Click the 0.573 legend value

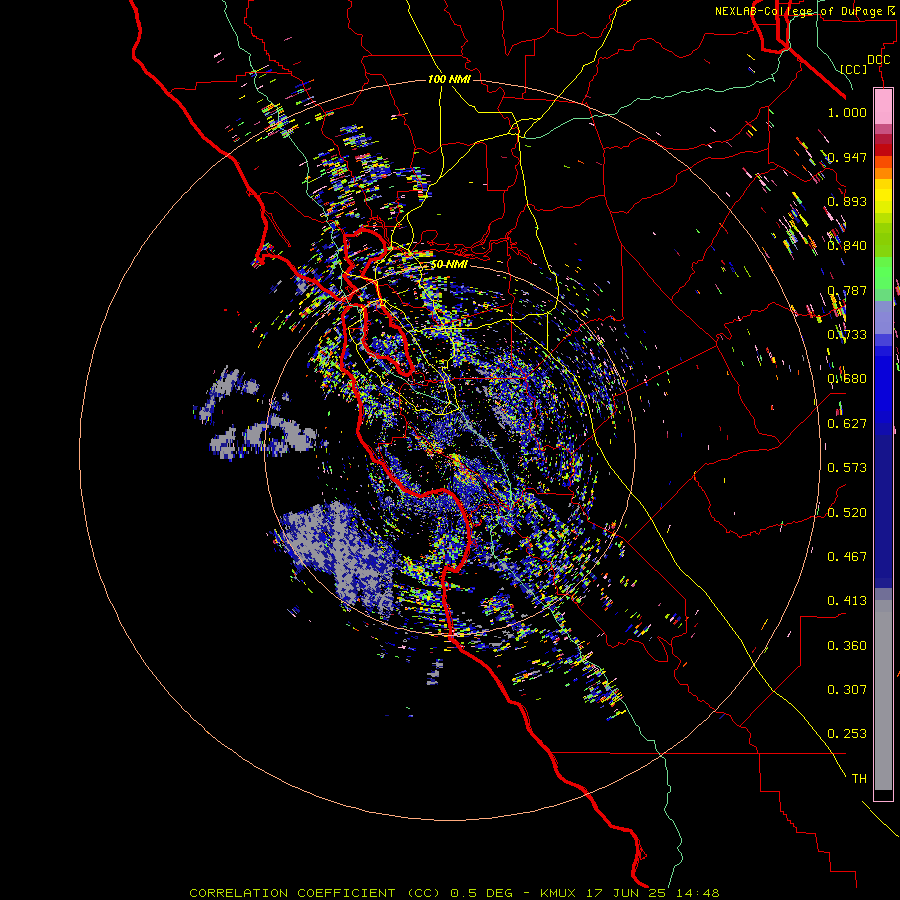click(847, 468)
